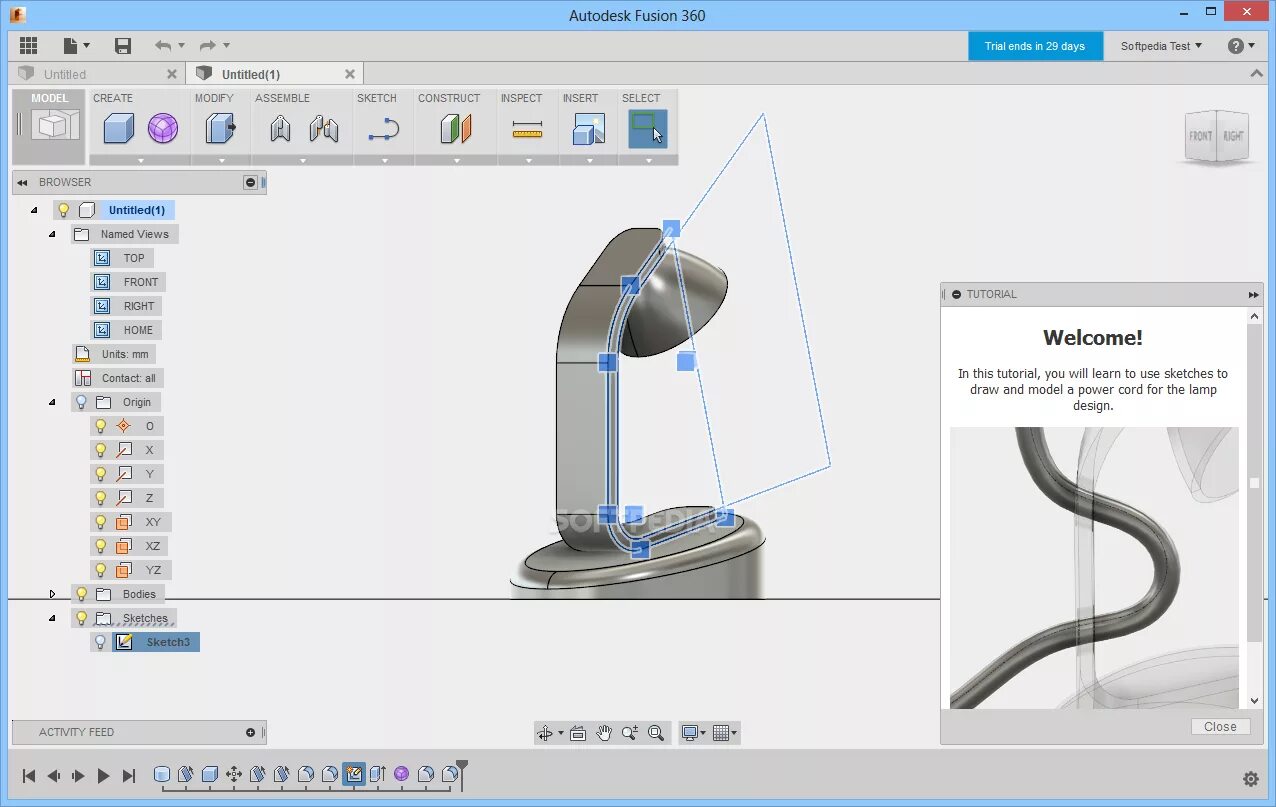Open the Grid and Snaps menu
1276x807 pixels.
pos(726,733)
